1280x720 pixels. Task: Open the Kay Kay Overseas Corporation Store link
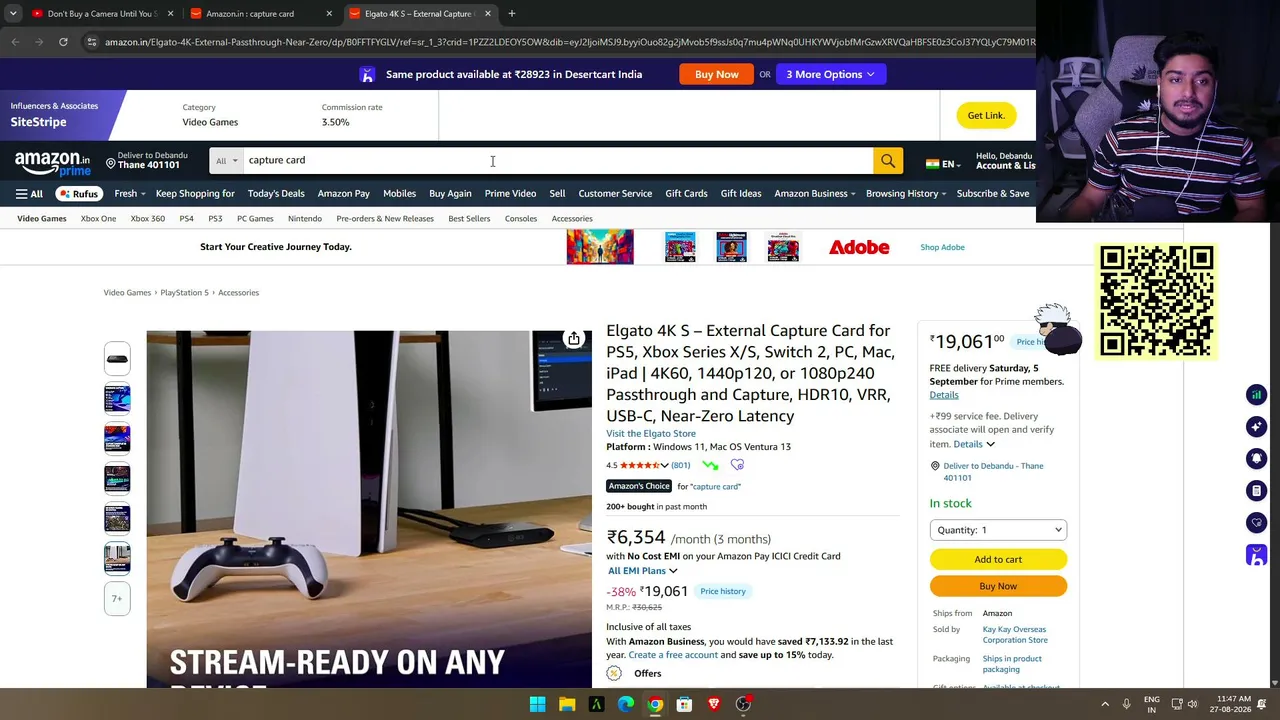[1015, 635]
